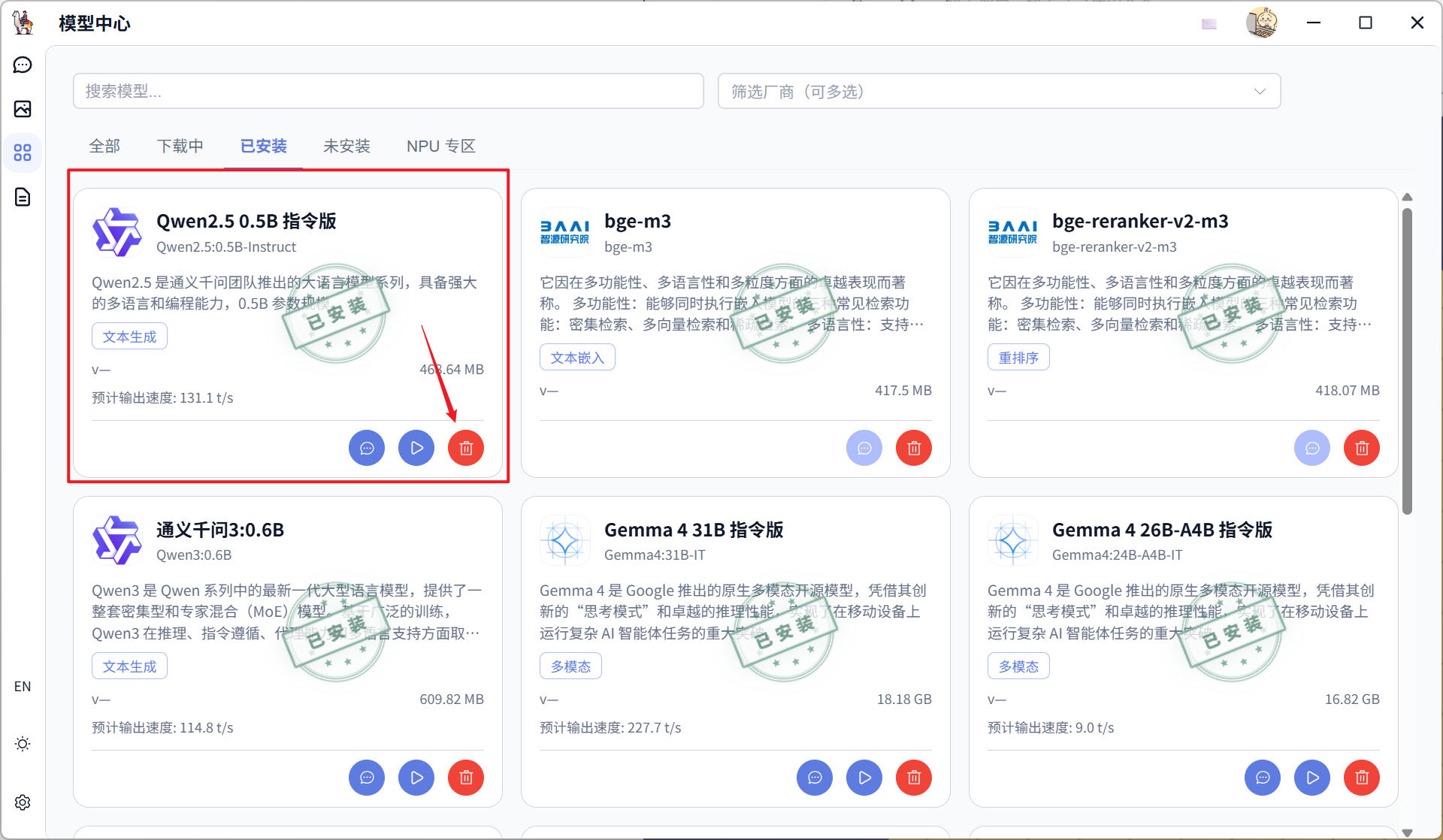Run the Gemma 4 31B 指令版 model
The height and width of the screenshot is (840, 1443).
(x=864, y=777)
